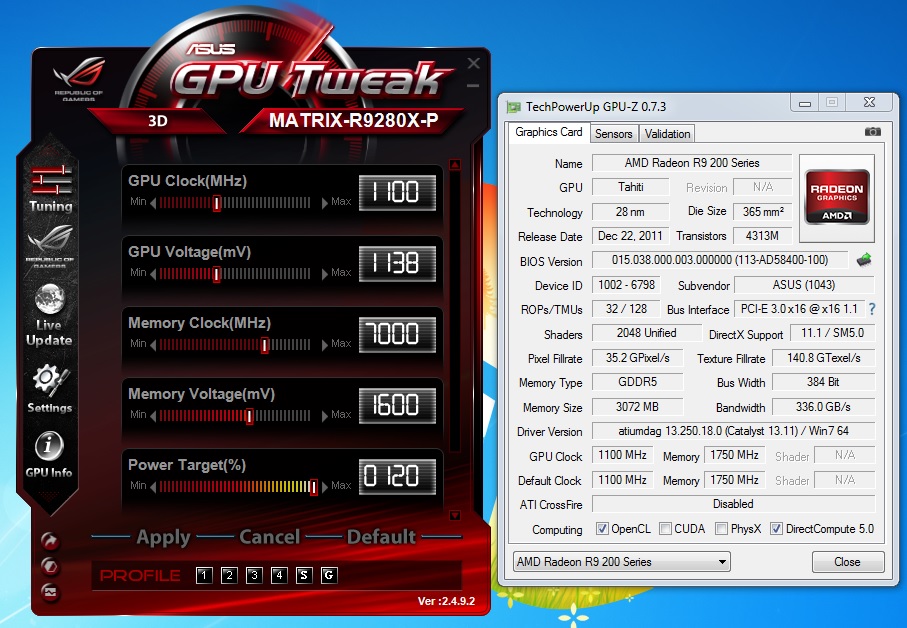Increase Memory Clock with right arrow
Image resolution: width=907 pixels, height=628 pixels.
(x=324, y=345)
